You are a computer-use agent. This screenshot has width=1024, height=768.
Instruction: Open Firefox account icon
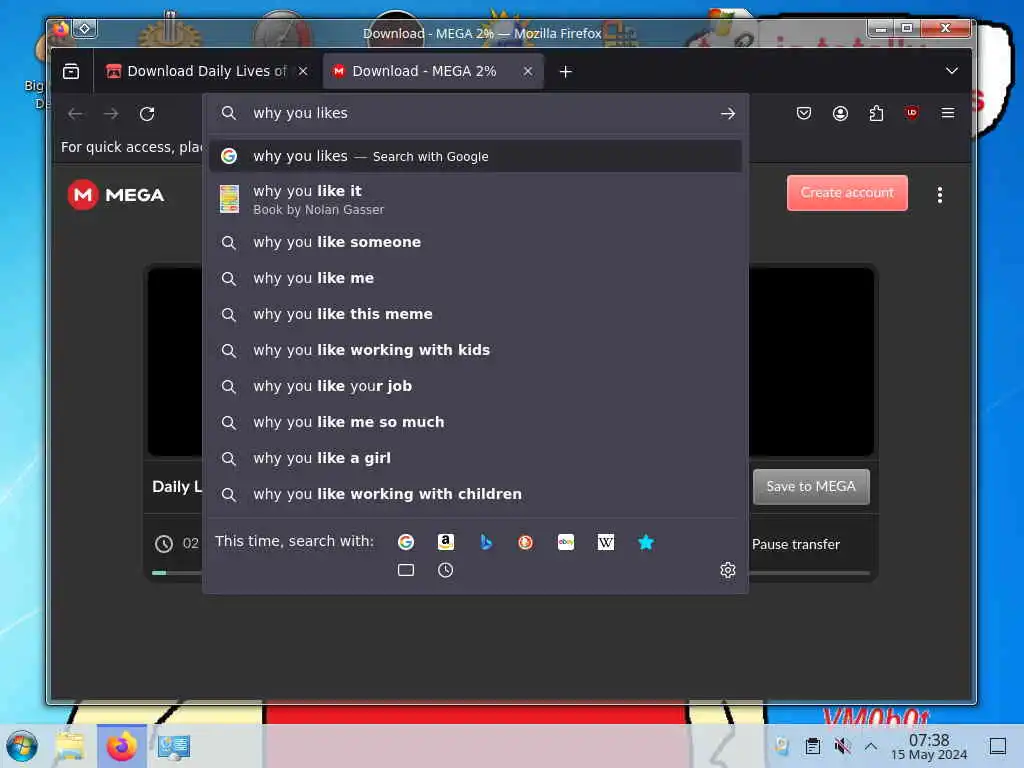(x=840, y=113)
